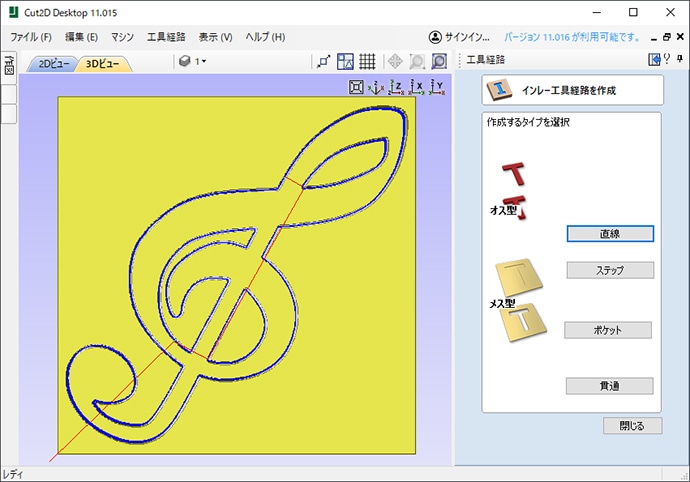
Task: Choose the ステップ inlay type
Action: coord(610,271)
